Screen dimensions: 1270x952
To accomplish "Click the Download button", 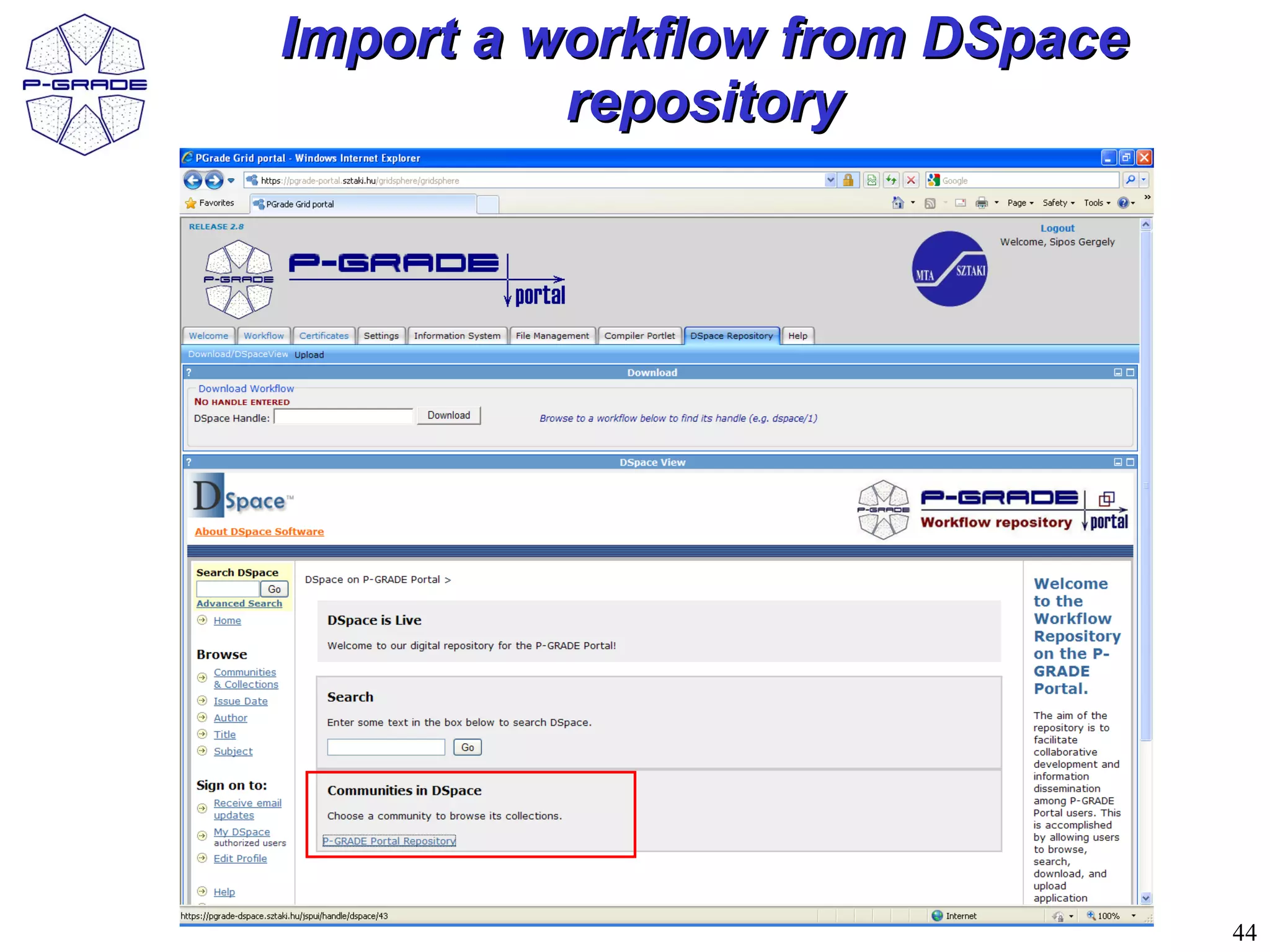I will pyautogui.click(x=448, y=415).
